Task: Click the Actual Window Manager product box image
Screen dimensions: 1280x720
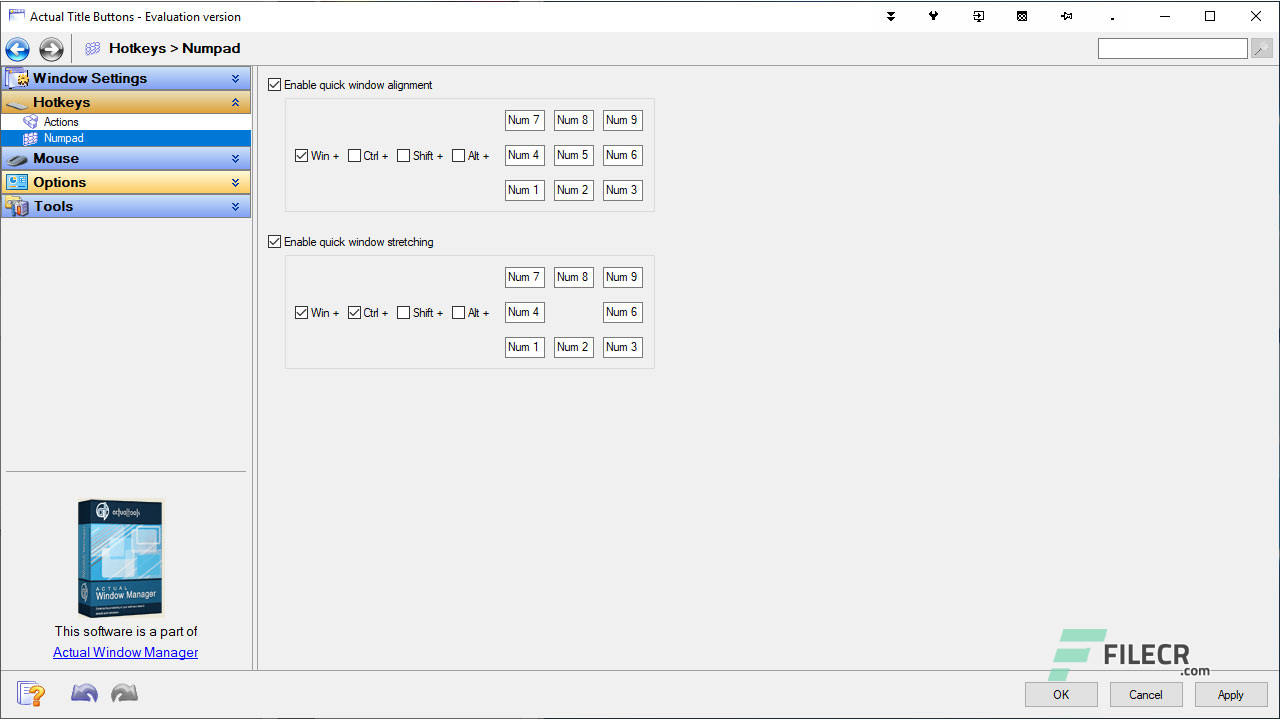Action: pos(120,558)
